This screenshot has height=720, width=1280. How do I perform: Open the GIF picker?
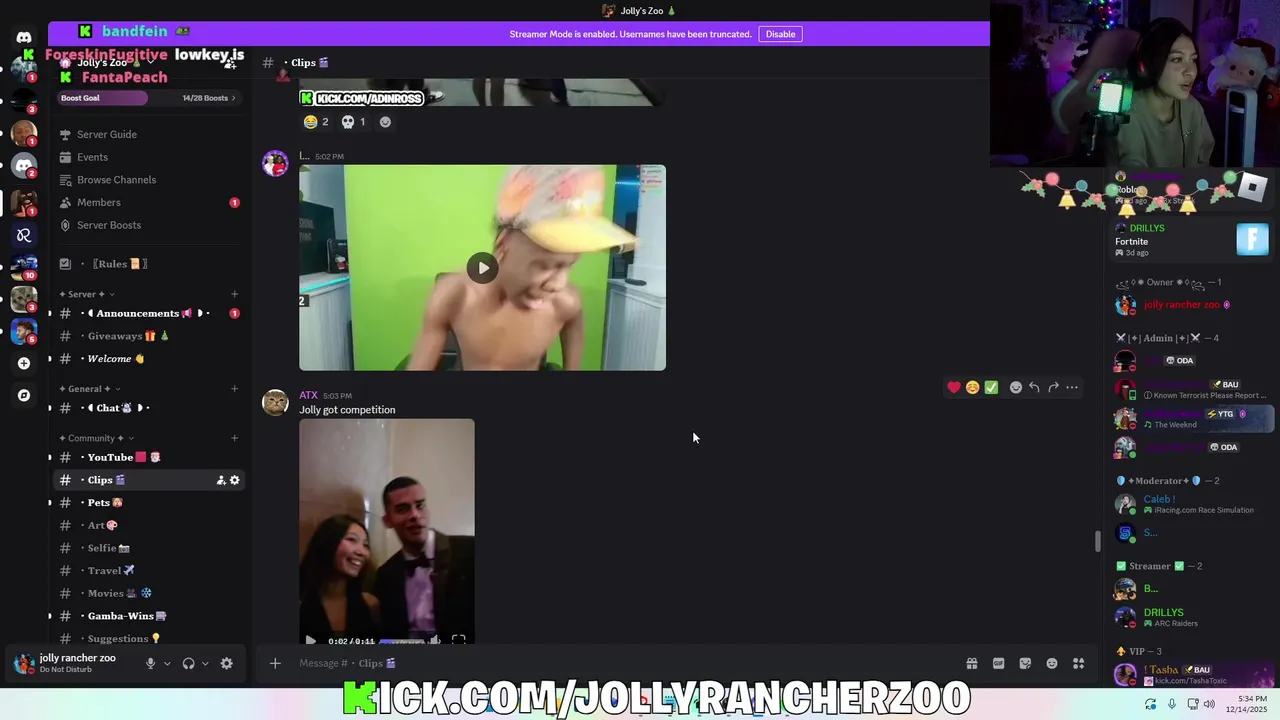(x=998, y=663)
